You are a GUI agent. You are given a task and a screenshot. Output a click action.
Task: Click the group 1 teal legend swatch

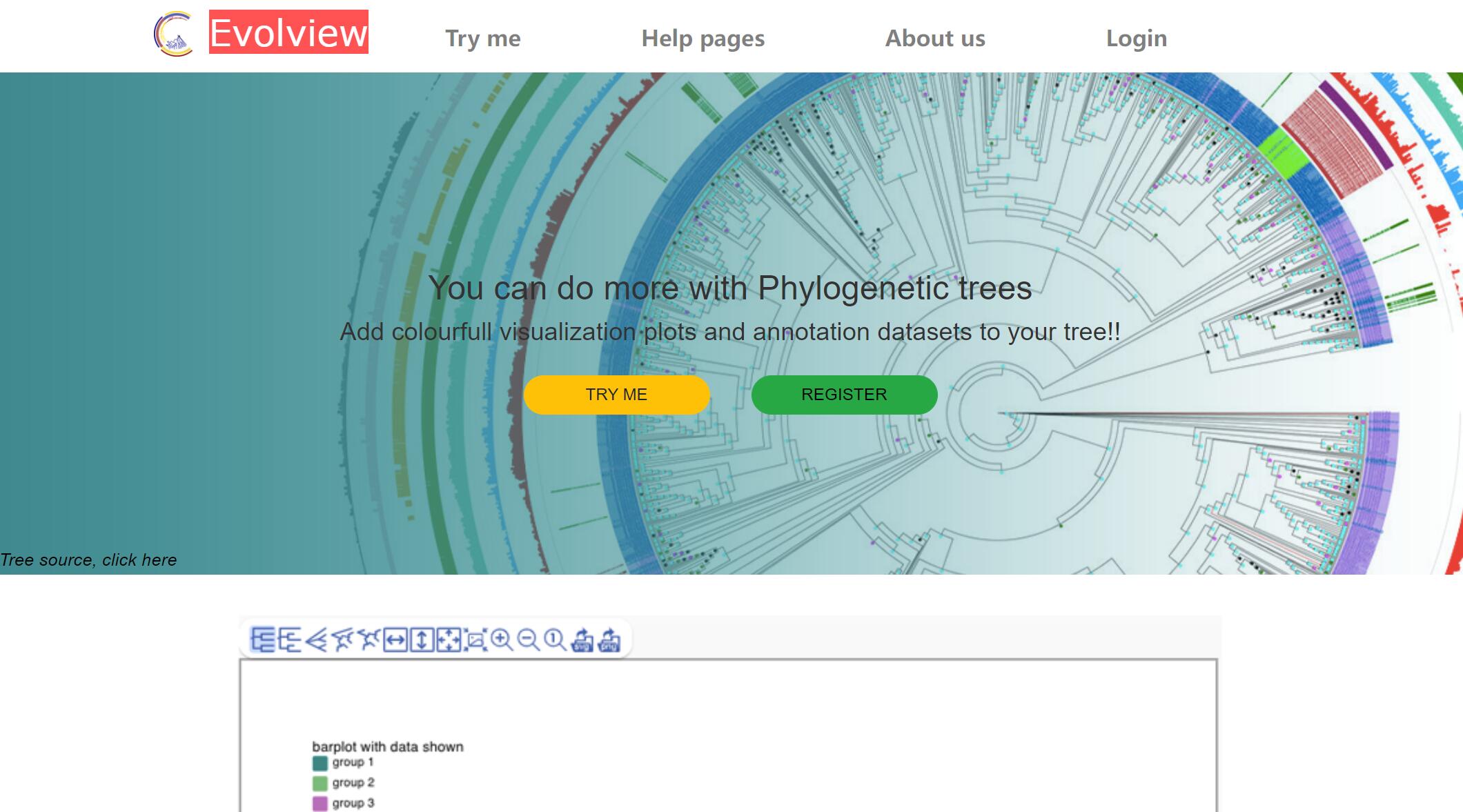(x=320, y=763)
